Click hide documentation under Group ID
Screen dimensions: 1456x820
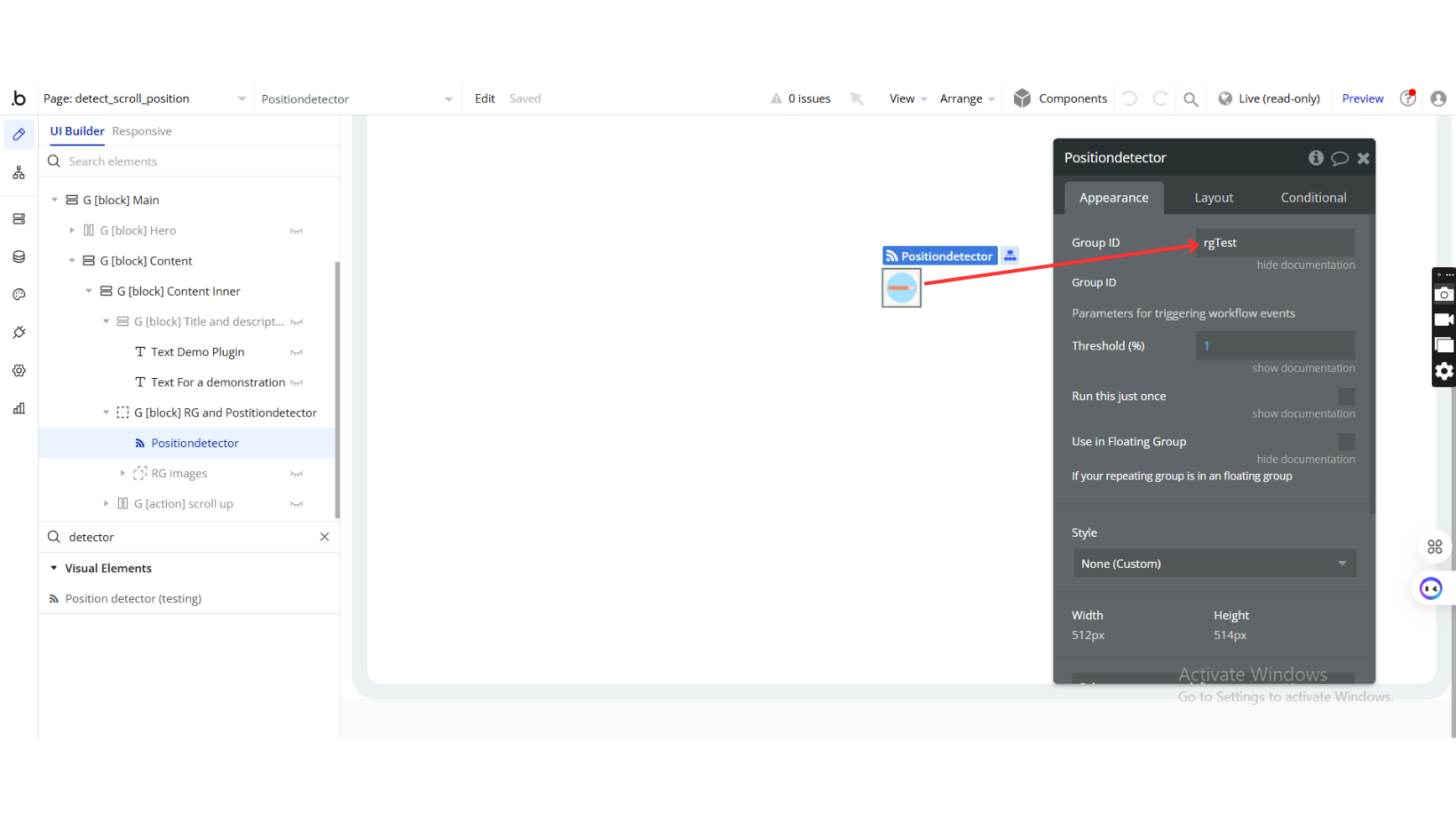[x=1306, y=265]
